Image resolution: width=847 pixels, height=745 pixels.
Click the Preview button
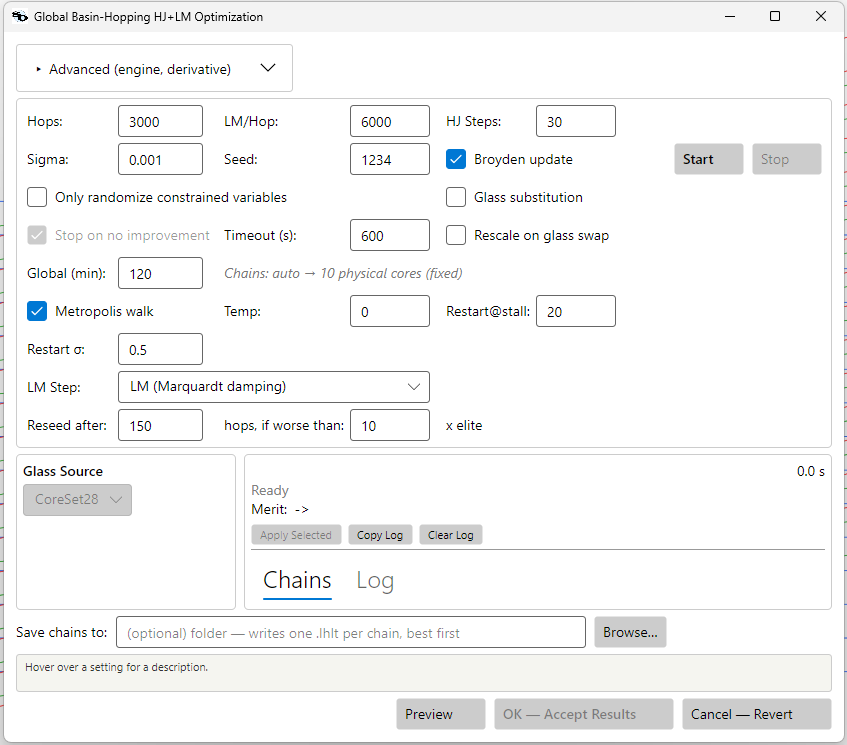pos(440,714)
